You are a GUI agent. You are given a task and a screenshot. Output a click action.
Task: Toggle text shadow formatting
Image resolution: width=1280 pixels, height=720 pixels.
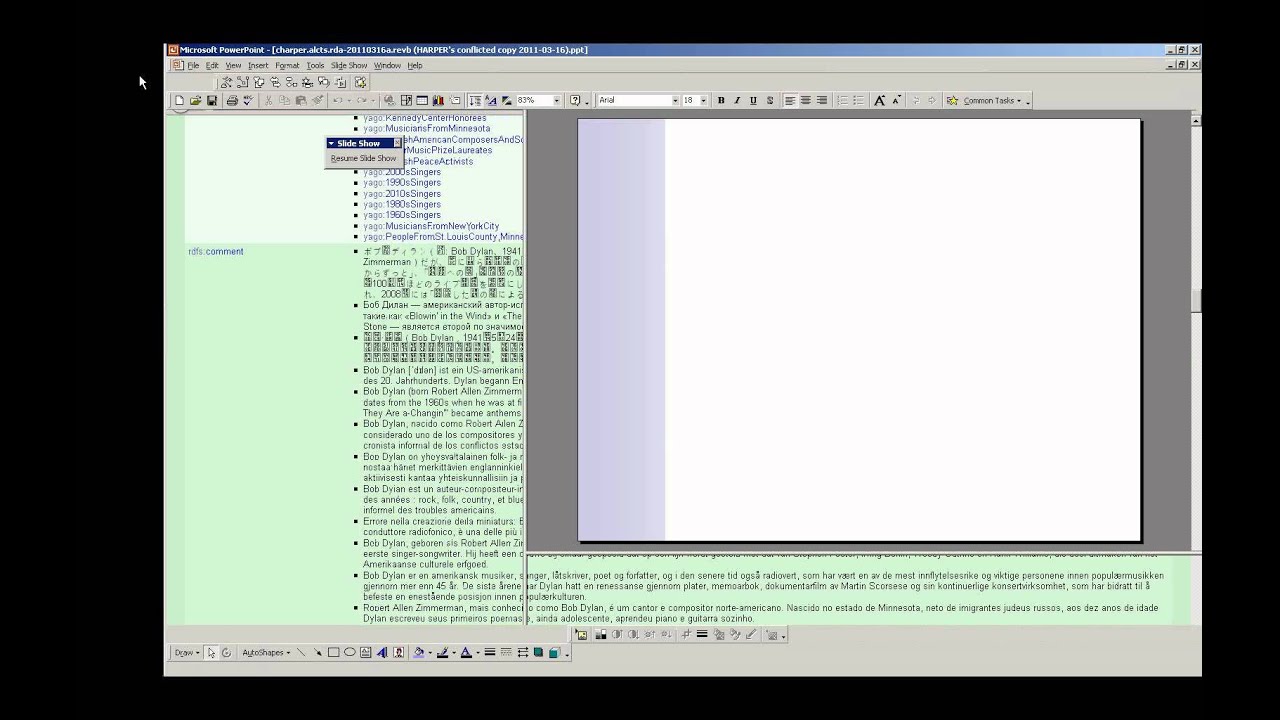pyautogui.click(x=769, y=100)
